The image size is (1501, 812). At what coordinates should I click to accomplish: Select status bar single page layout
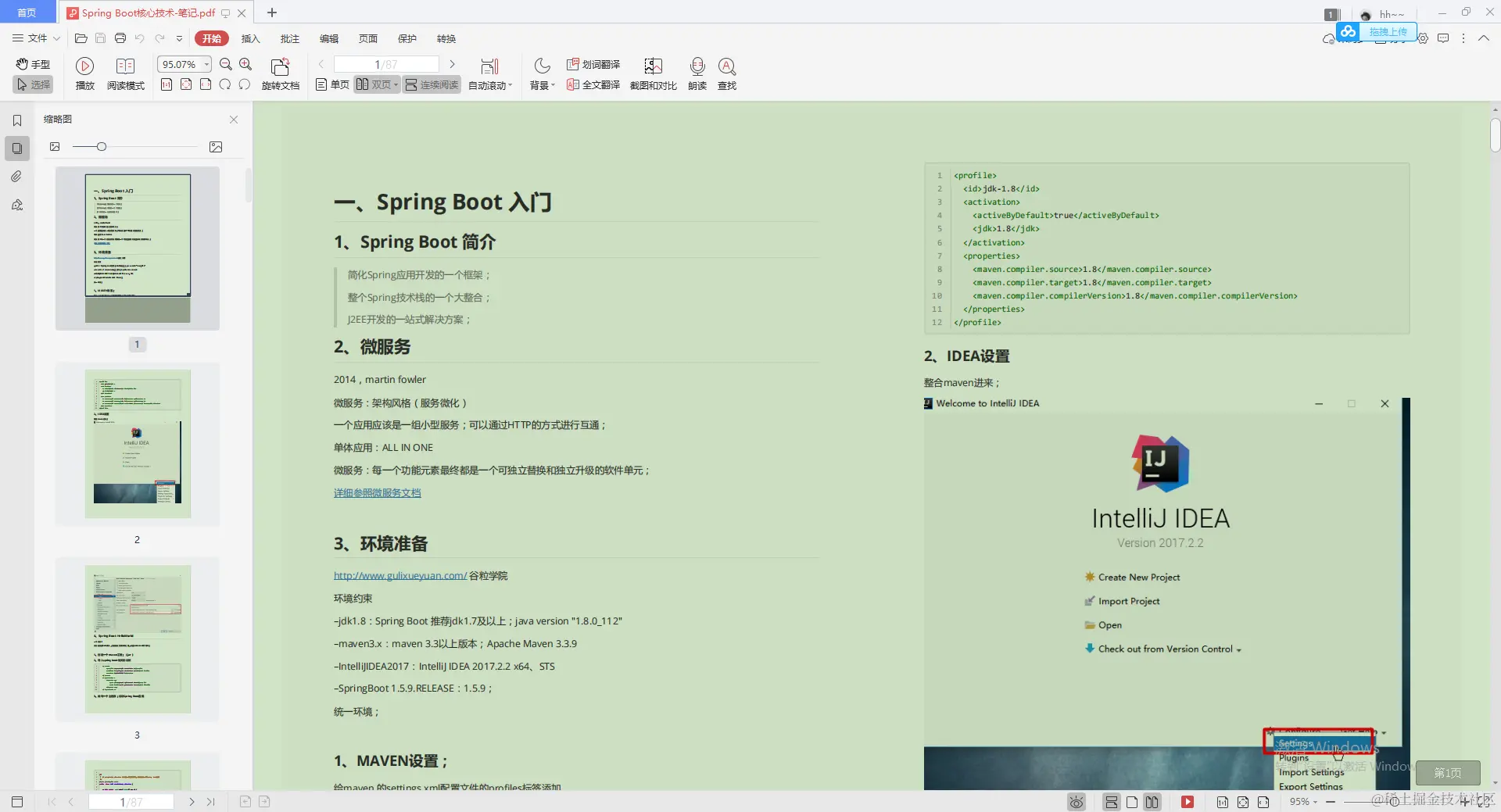(1132, 802)
